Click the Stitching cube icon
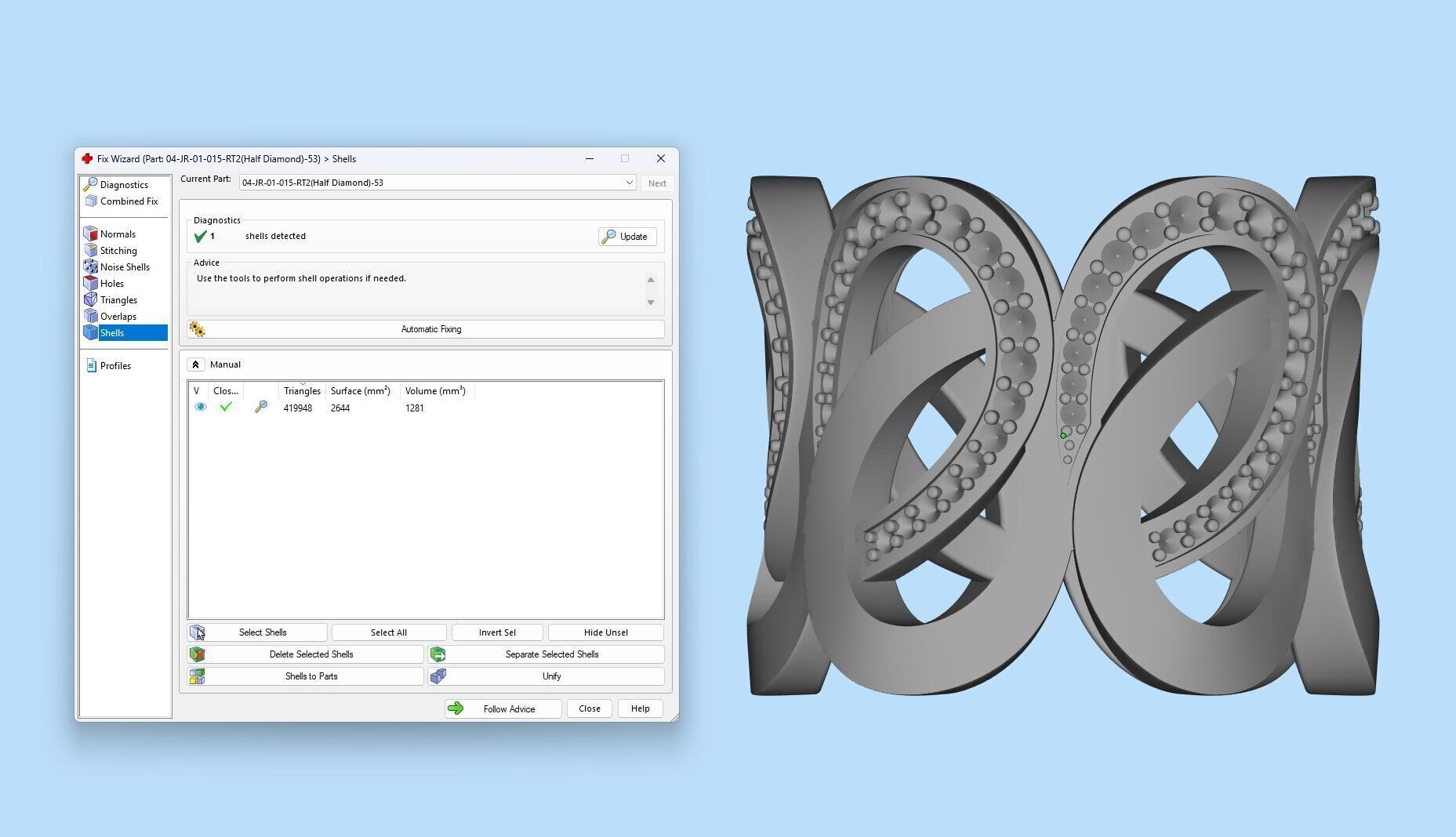This screenshot has height=837, width=1456. coord(90,250)
